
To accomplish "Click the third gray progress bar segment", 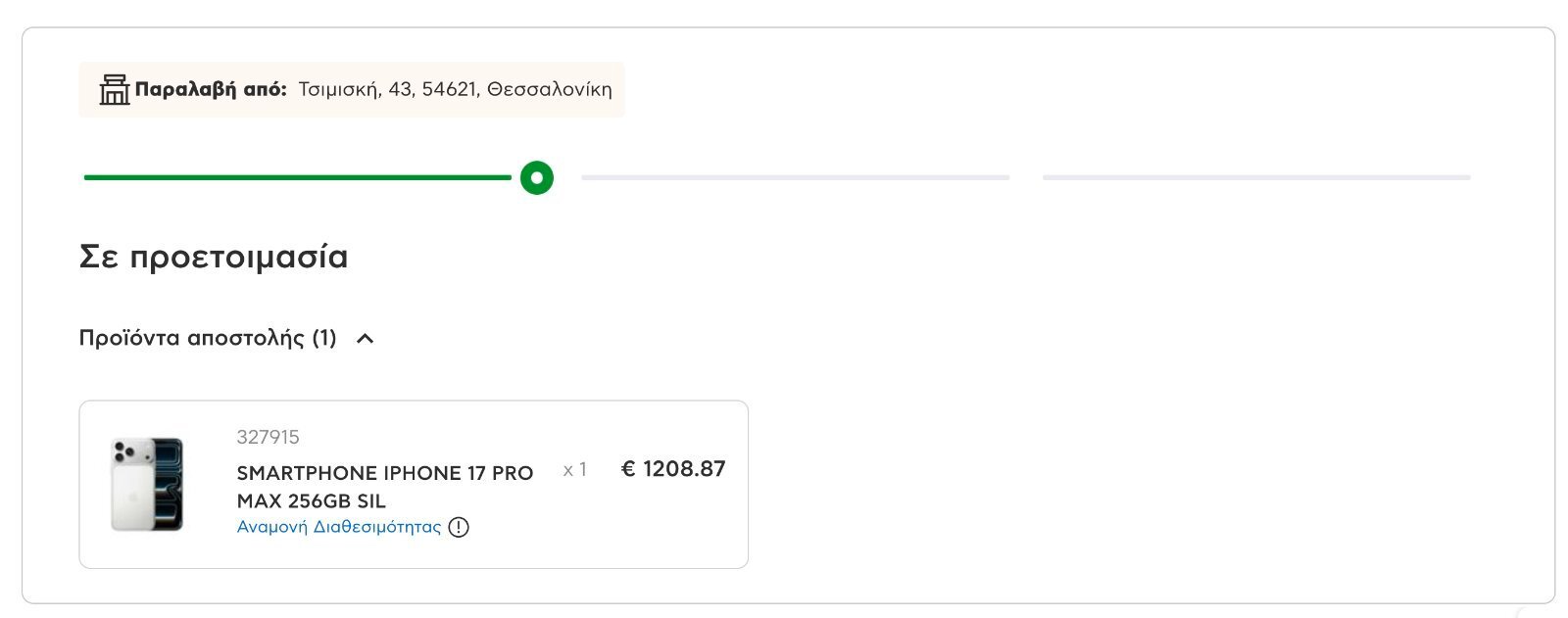I will point(1256,177).
